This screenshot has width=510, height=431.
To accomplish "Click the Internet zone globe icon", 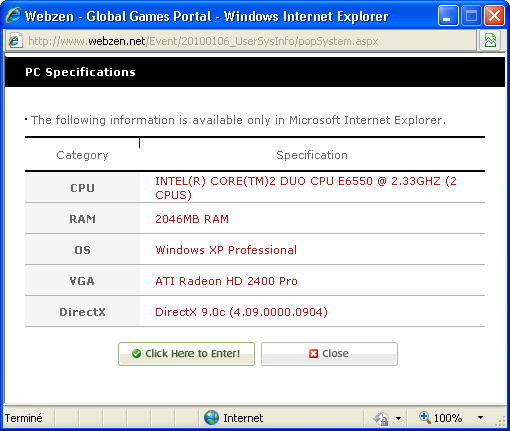I will (211, 418).
